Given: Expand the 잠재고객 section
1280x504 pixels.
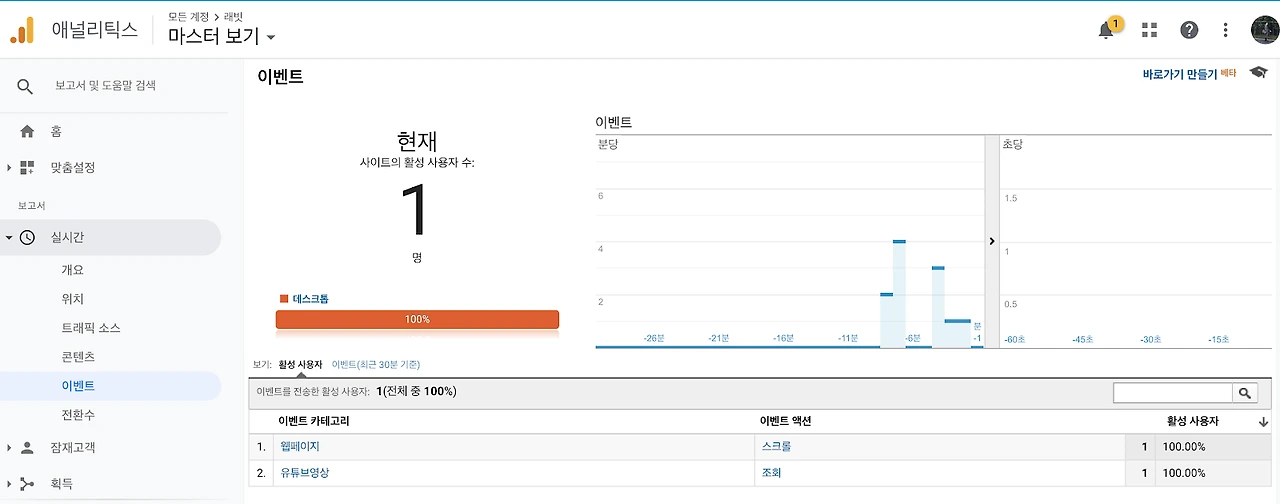Looking at the screenshot, I should (x=9, y=448).
